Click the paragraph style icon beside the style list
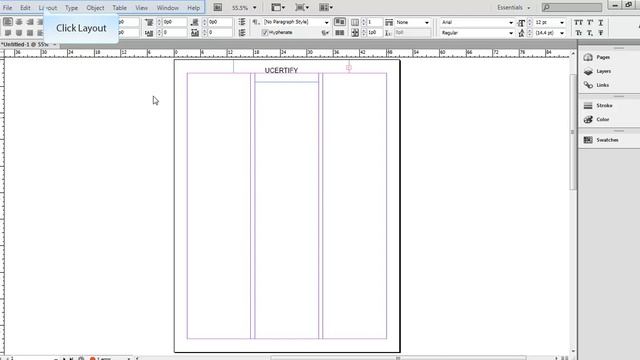The width and height of the screenshot is (640, 360). (x=256, y=22)
